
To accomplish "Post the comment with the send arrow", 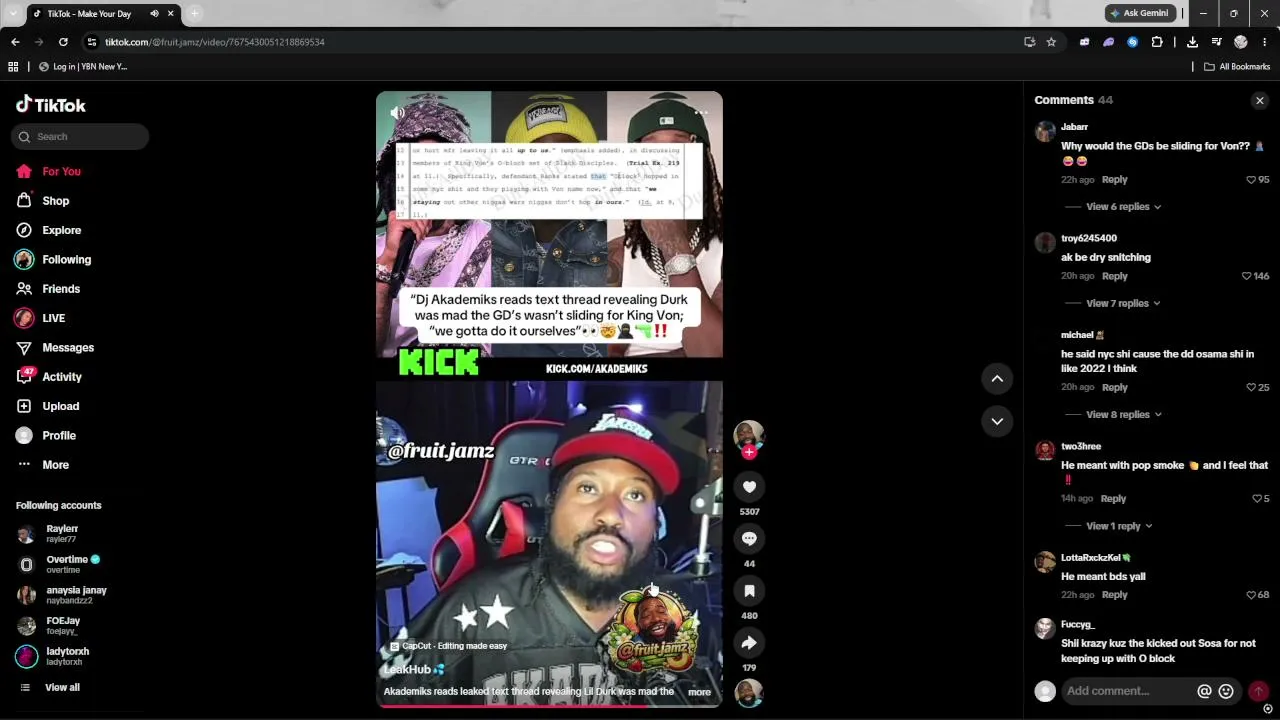I will click(1258, 691).
